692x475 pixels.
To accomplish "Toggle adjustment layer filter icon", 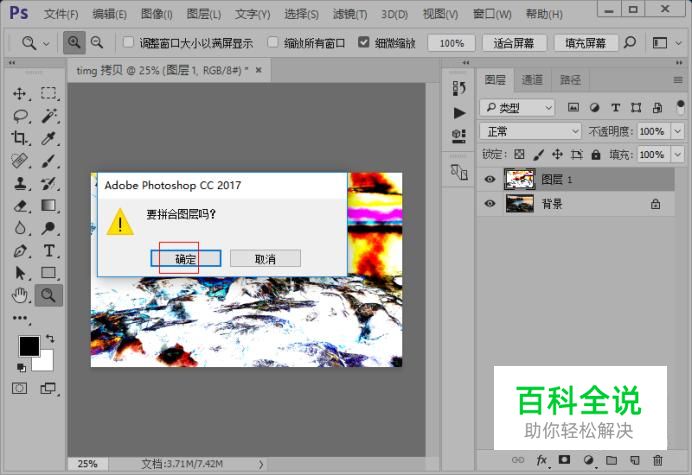I will [x=594, y=107].
